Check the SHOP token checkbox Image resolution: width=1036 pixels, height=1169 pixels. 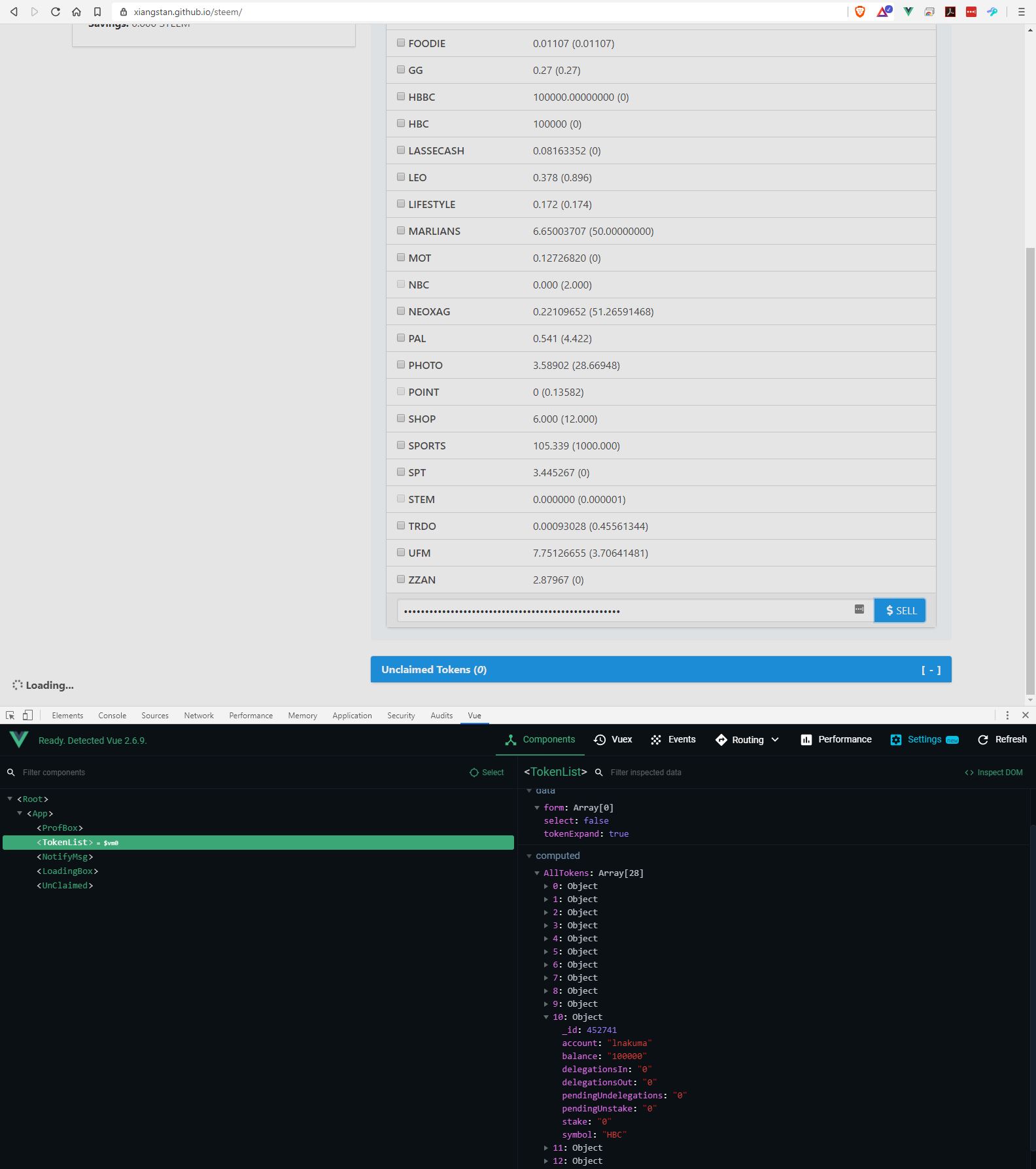click(401, 418)
